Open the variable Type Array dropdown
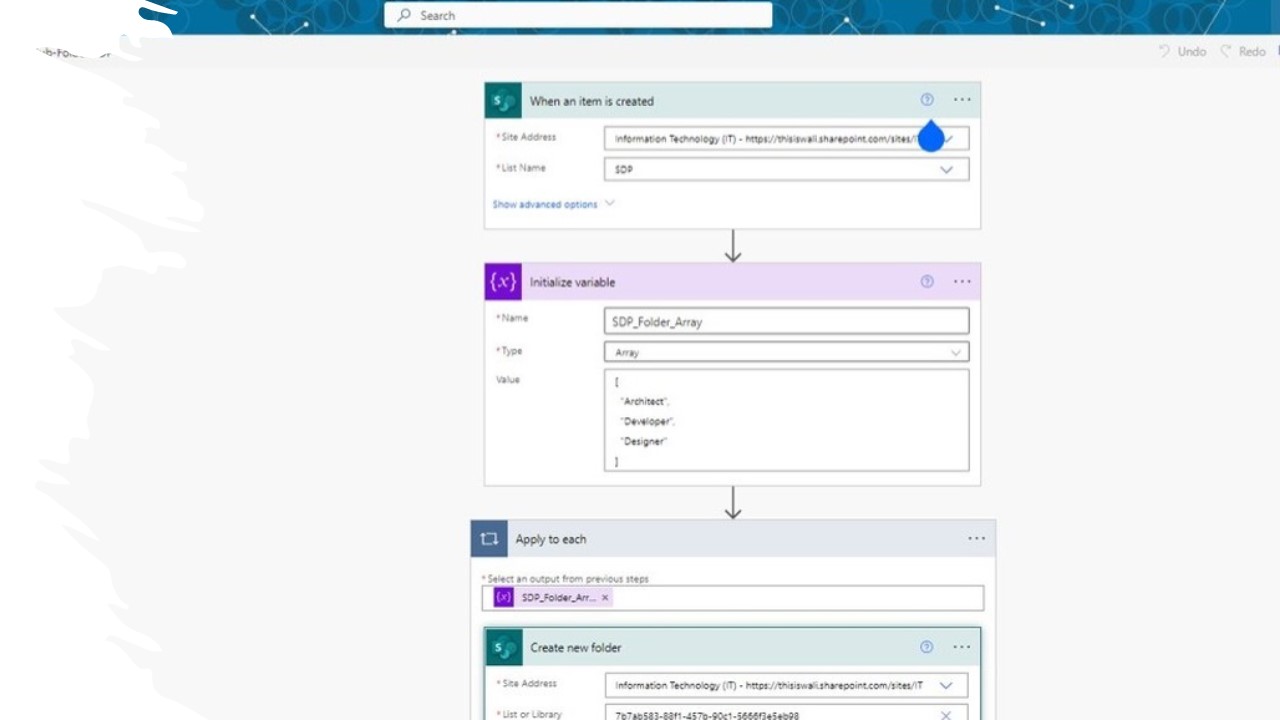This screenshot has width=1280, height=720. pos(955,353)
